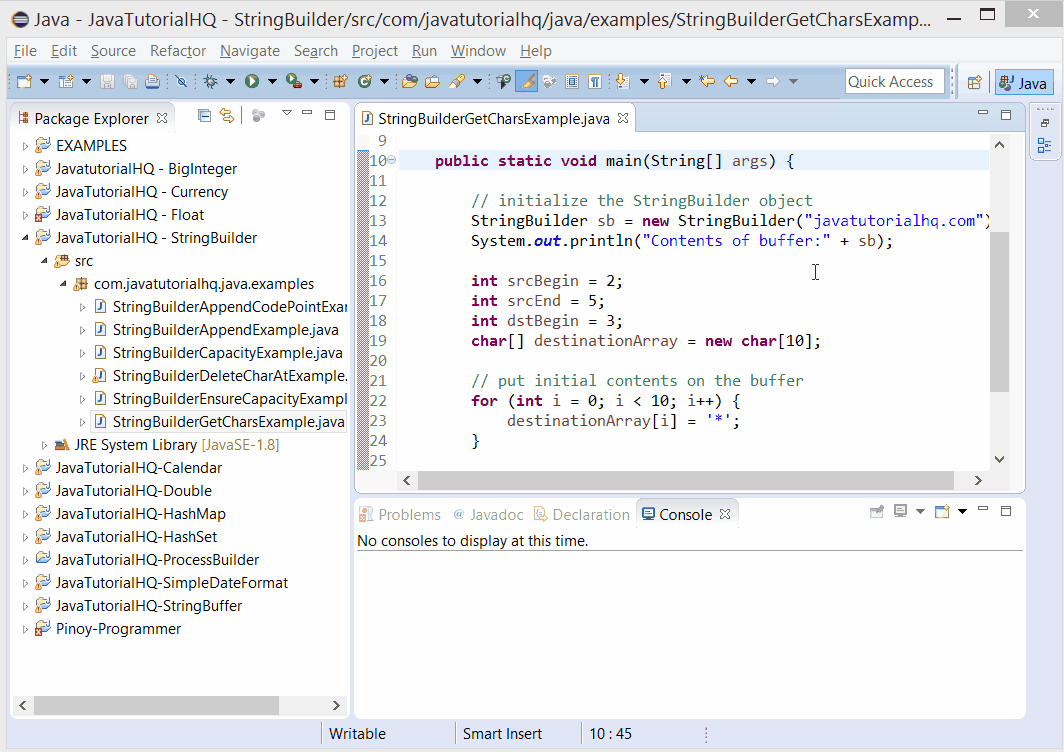
Task: Click the Java perspective button
Action: (1023, 82)
